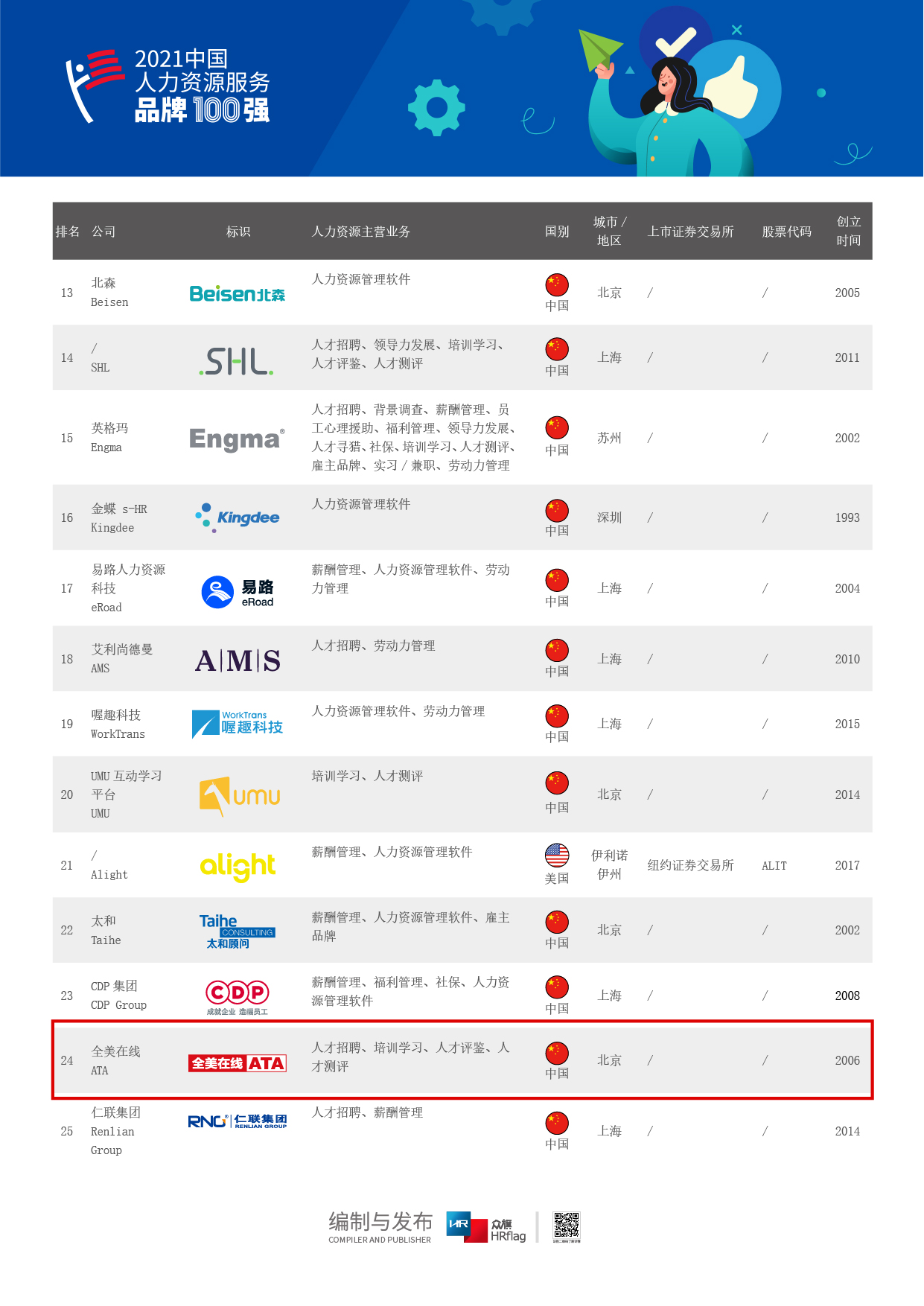Screen dimensions: 924x1306
Task: Click the red CDP logo
Action: (237, 996)
